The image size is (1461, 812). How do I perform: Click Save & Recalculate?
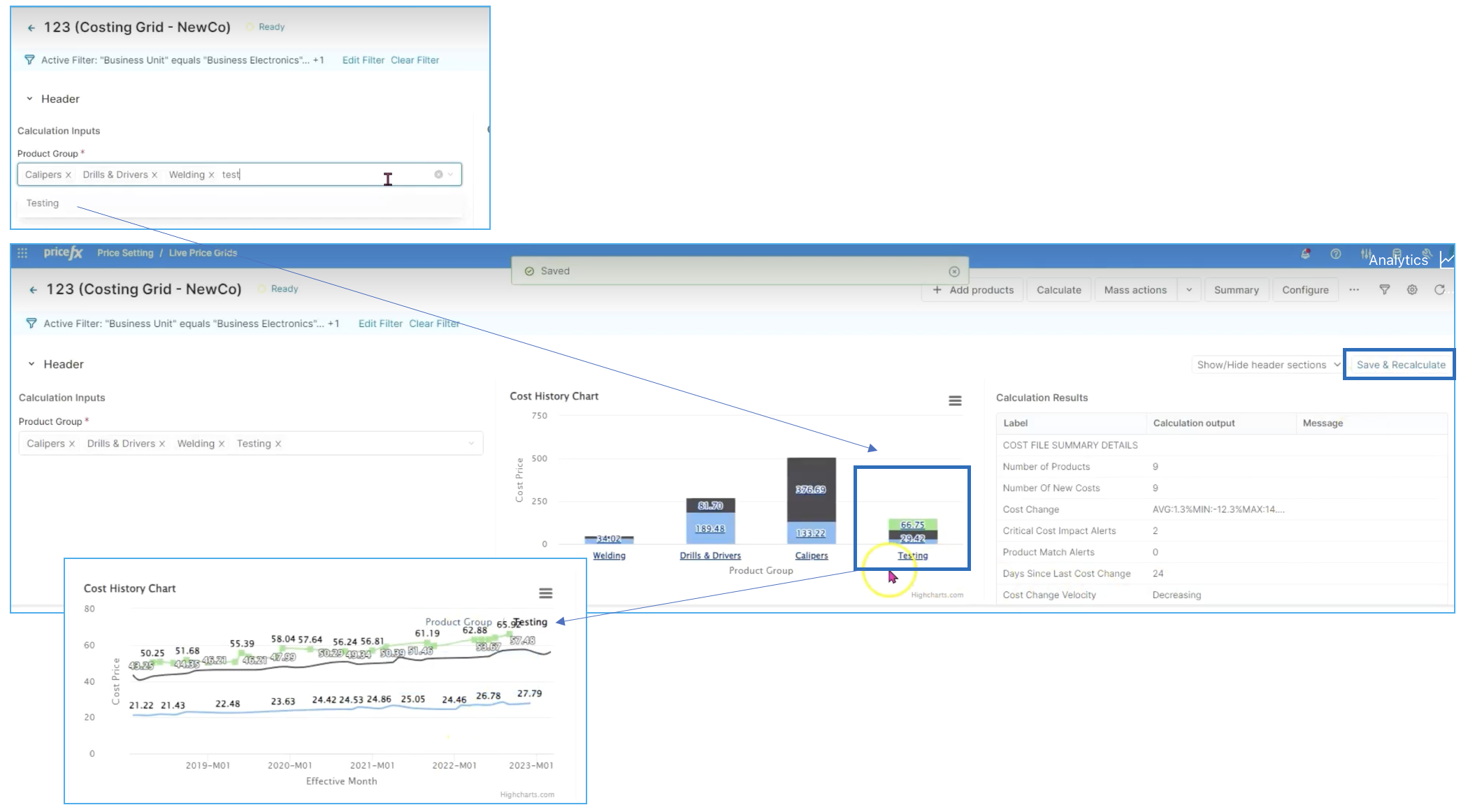[x=1401, y=365]
